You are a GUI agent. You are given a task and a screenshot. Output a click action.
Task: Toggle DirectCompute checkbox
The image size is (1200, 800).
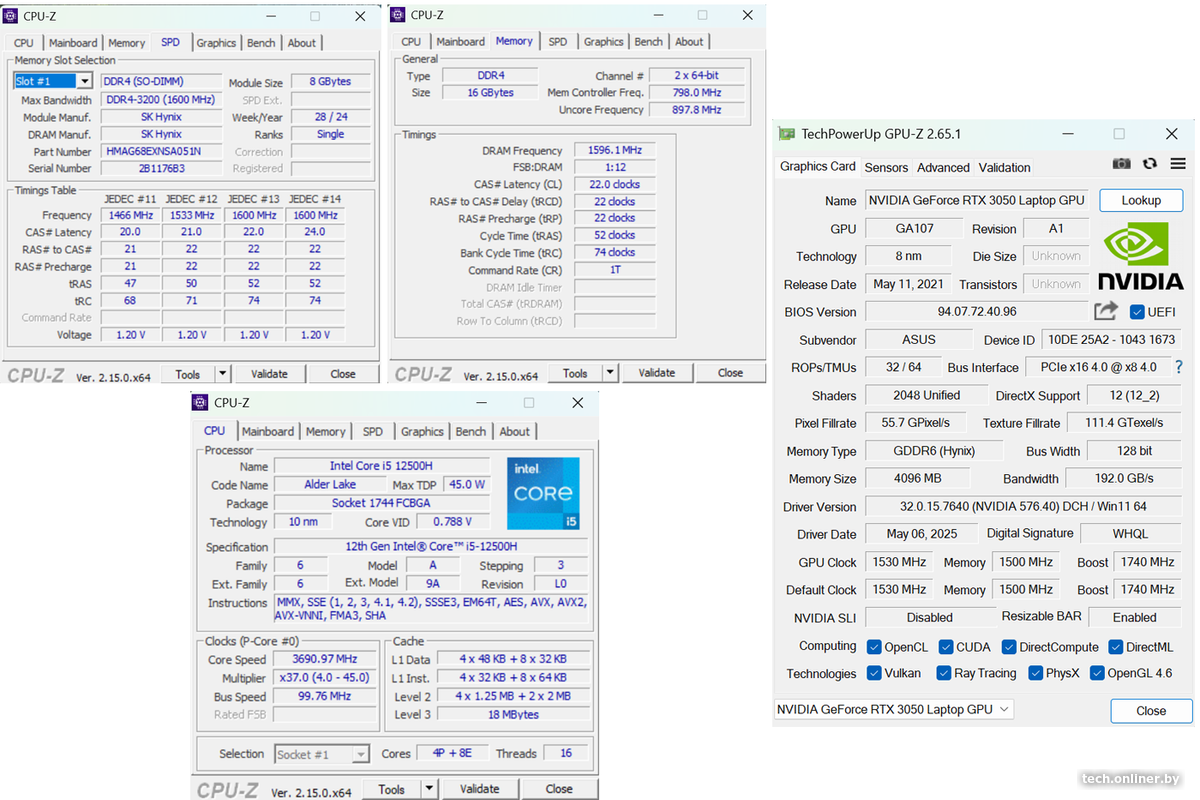[1009, 647]
